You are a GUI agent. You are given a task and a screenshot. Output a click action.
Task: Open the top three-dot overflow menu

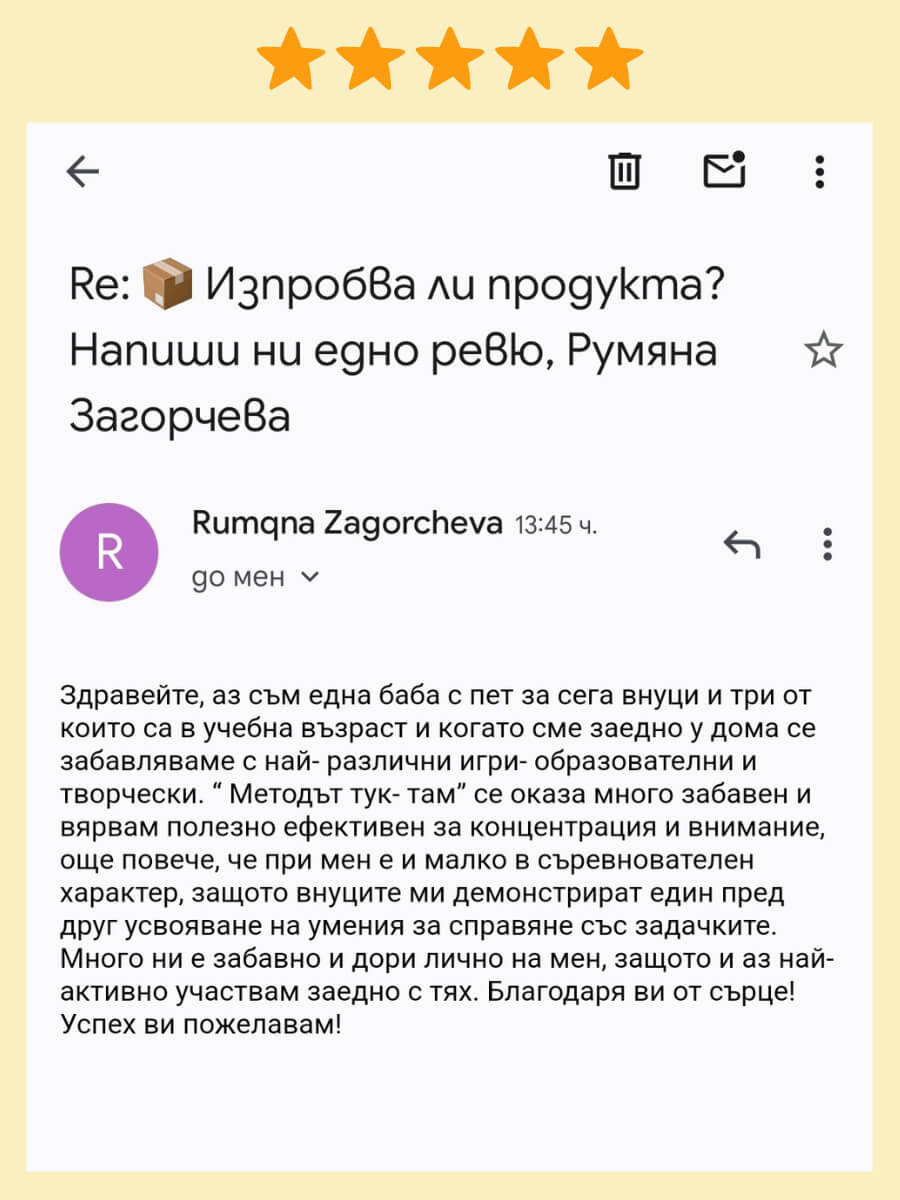820,172
